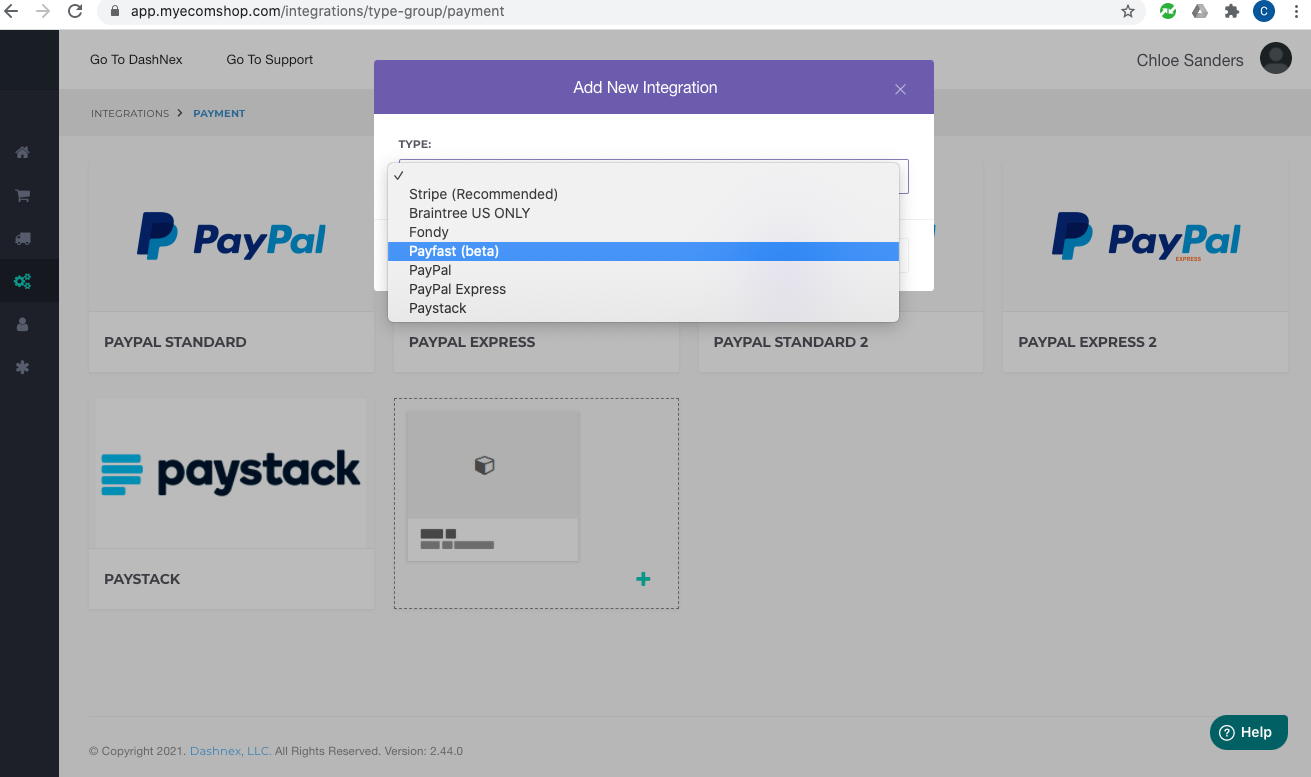This screenshot has height=777, width=1311.
Task: Open the Paystack card
Action: point(231,504)
